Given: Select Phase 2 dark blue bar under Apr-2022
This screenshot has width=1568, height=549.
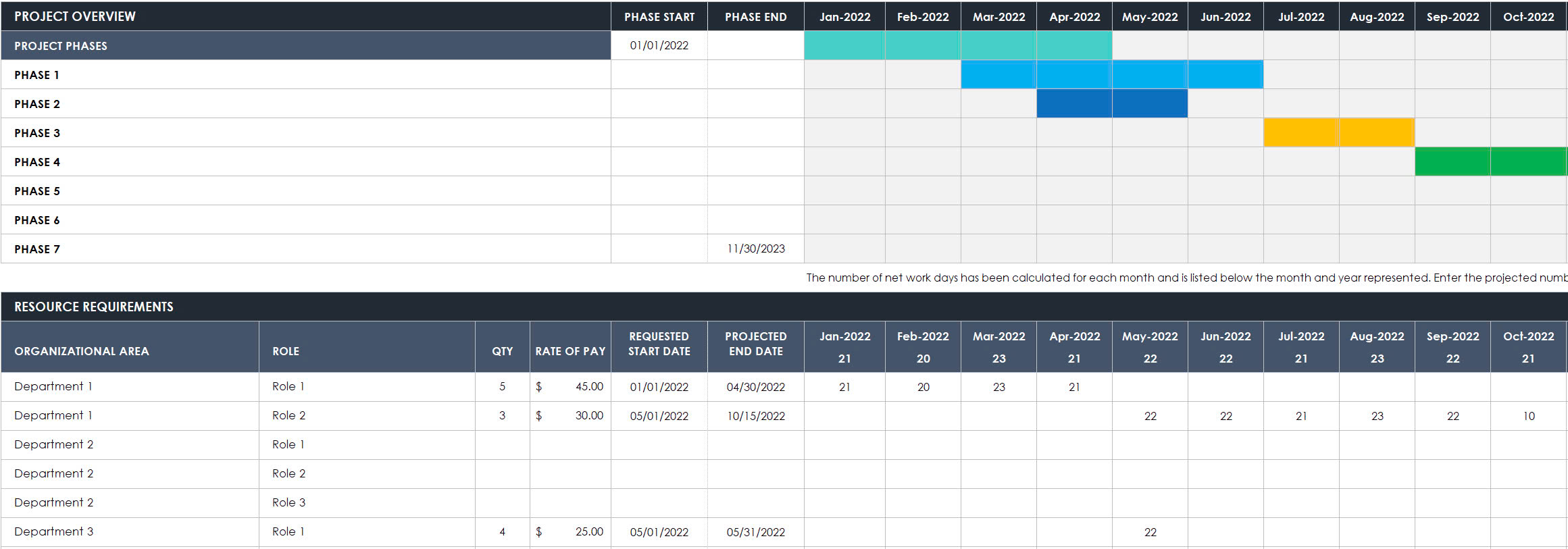Looking at the screenshot, I should (x=1073, y=103).
